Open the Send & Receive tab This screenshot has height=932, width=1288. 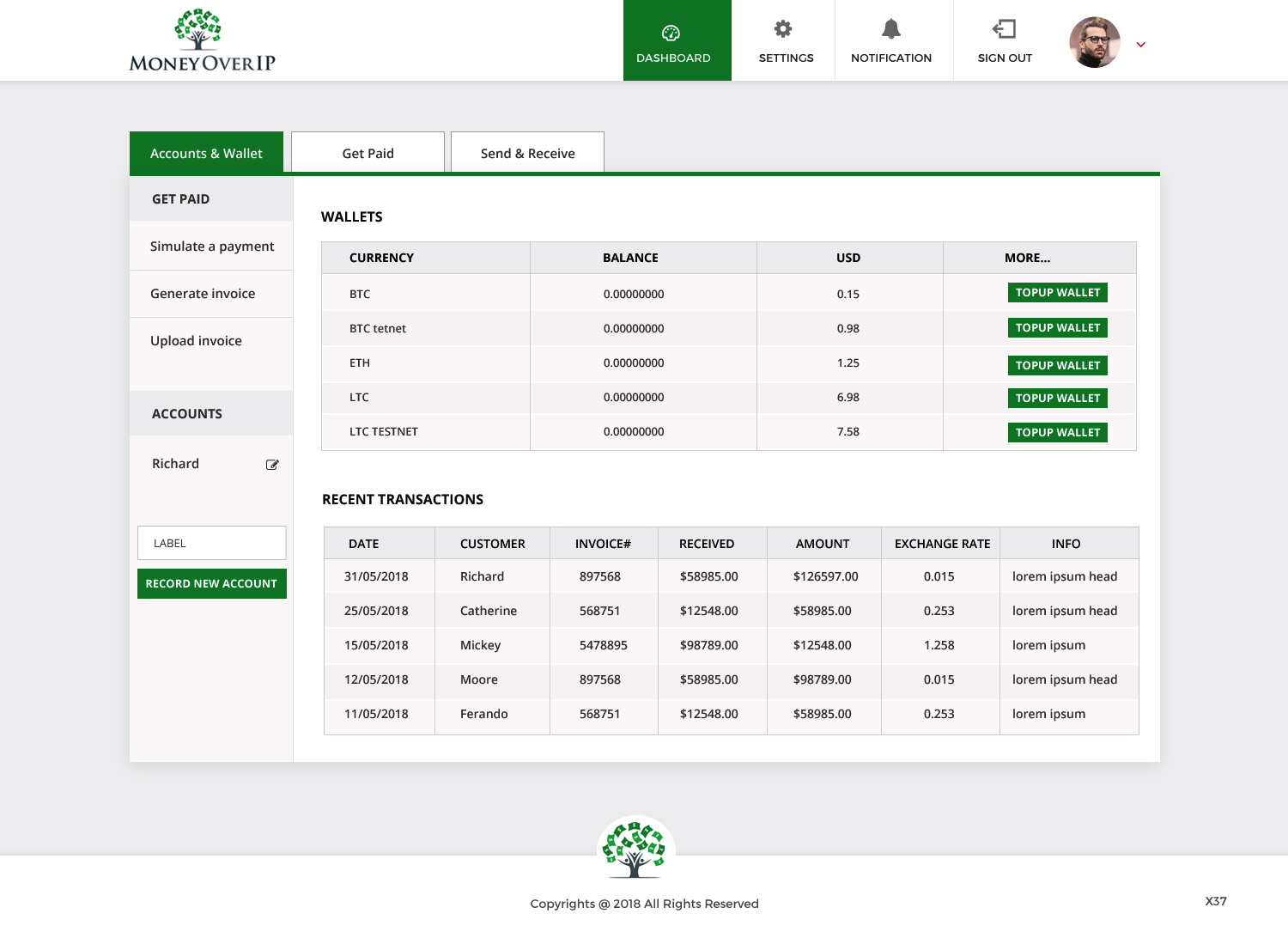[x=527, y=152]
